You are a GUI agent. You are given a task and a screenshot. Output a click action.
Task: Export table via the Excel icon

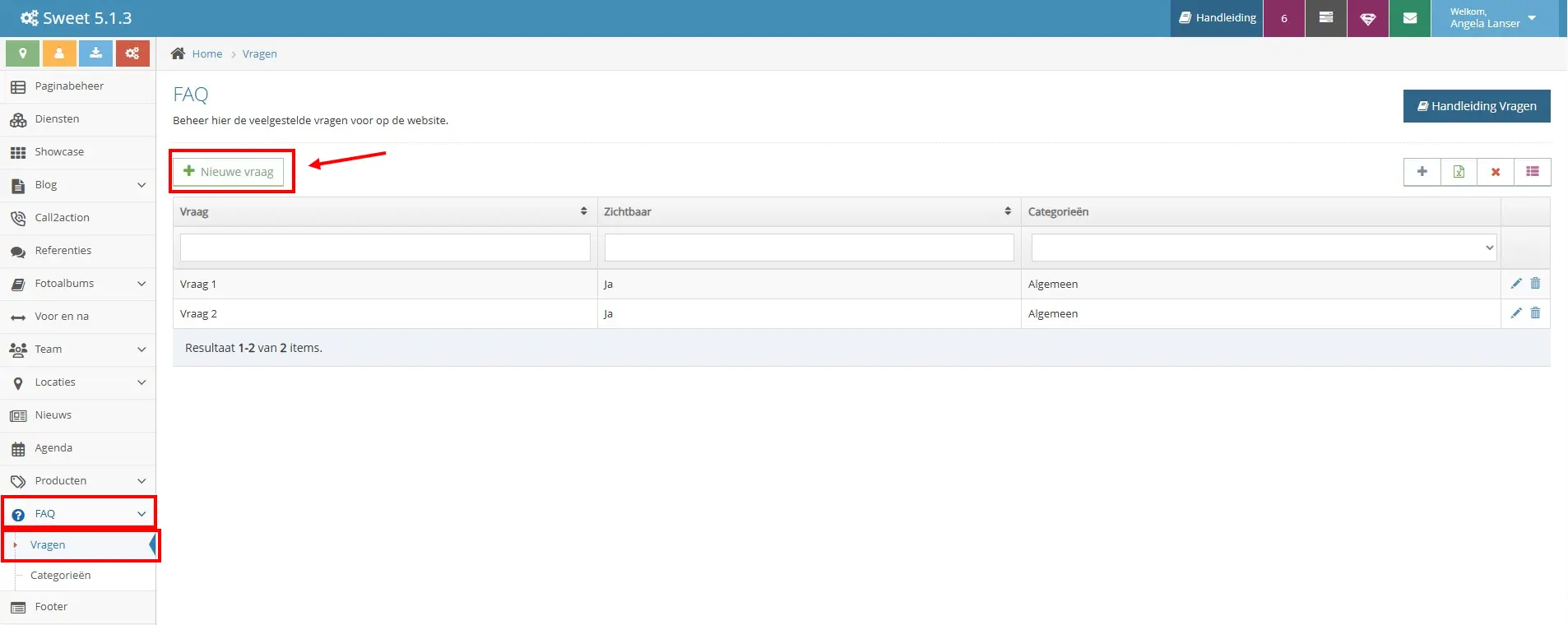click(1459, 172)
